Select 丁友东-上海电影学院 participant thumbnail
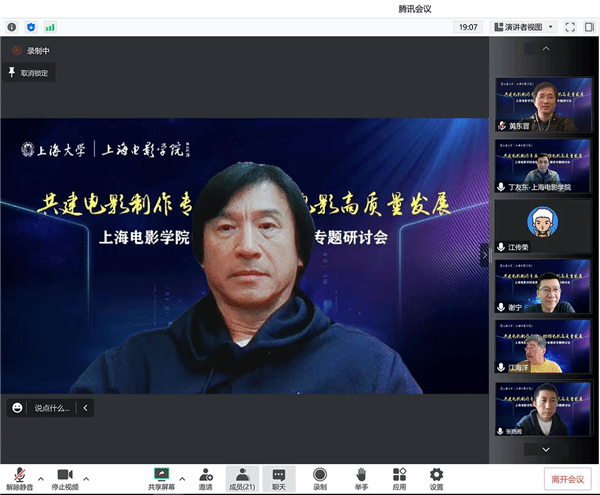The width and height of the screenshot is (600, 495). (543, 166)
